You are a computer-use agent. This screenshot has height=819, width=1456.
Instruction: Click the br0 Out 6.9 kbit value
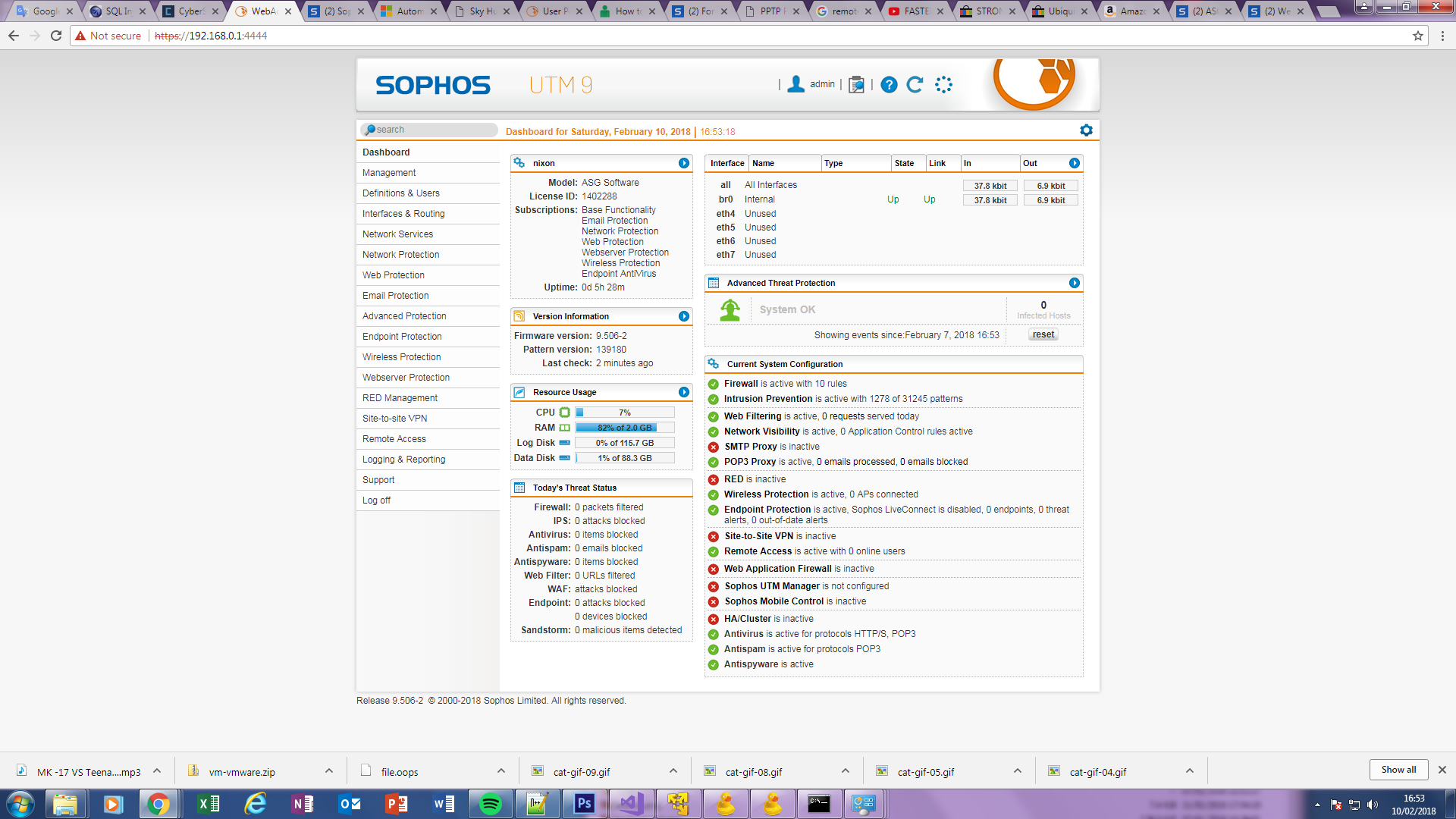click(x=1051, y=200)
